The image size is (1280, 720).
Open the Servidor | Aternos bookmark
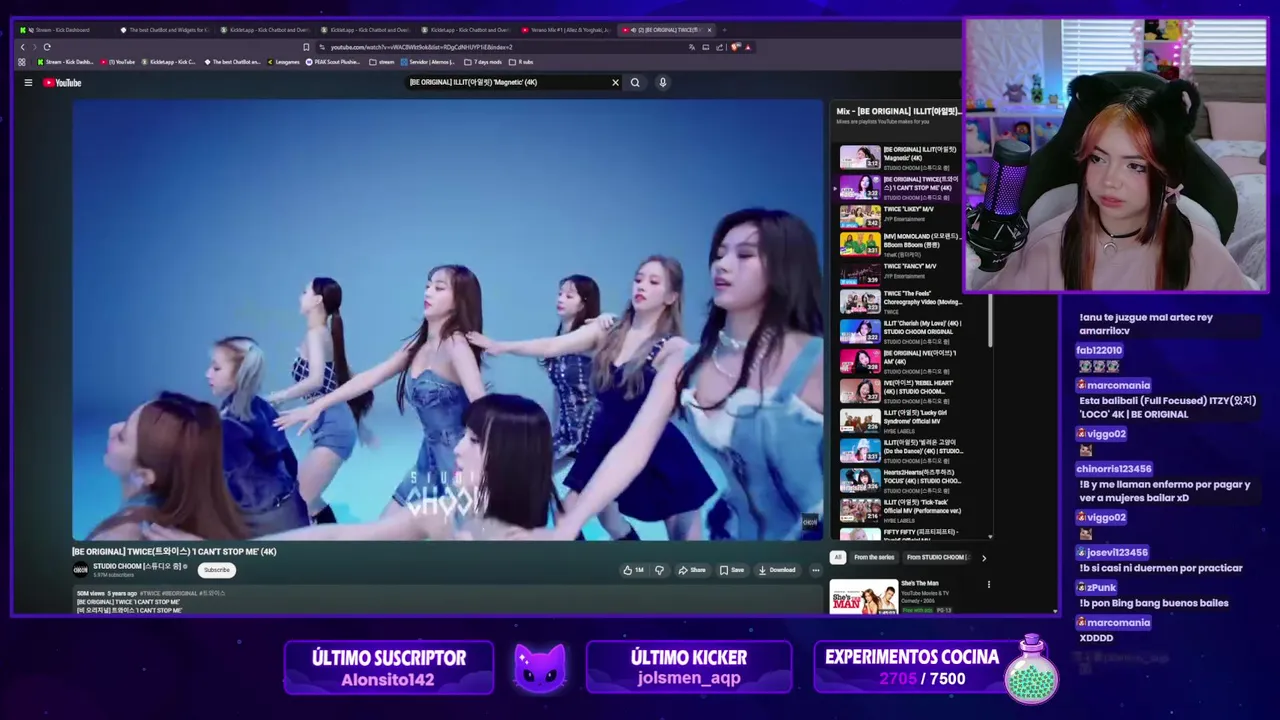click(x=429, y=62)
